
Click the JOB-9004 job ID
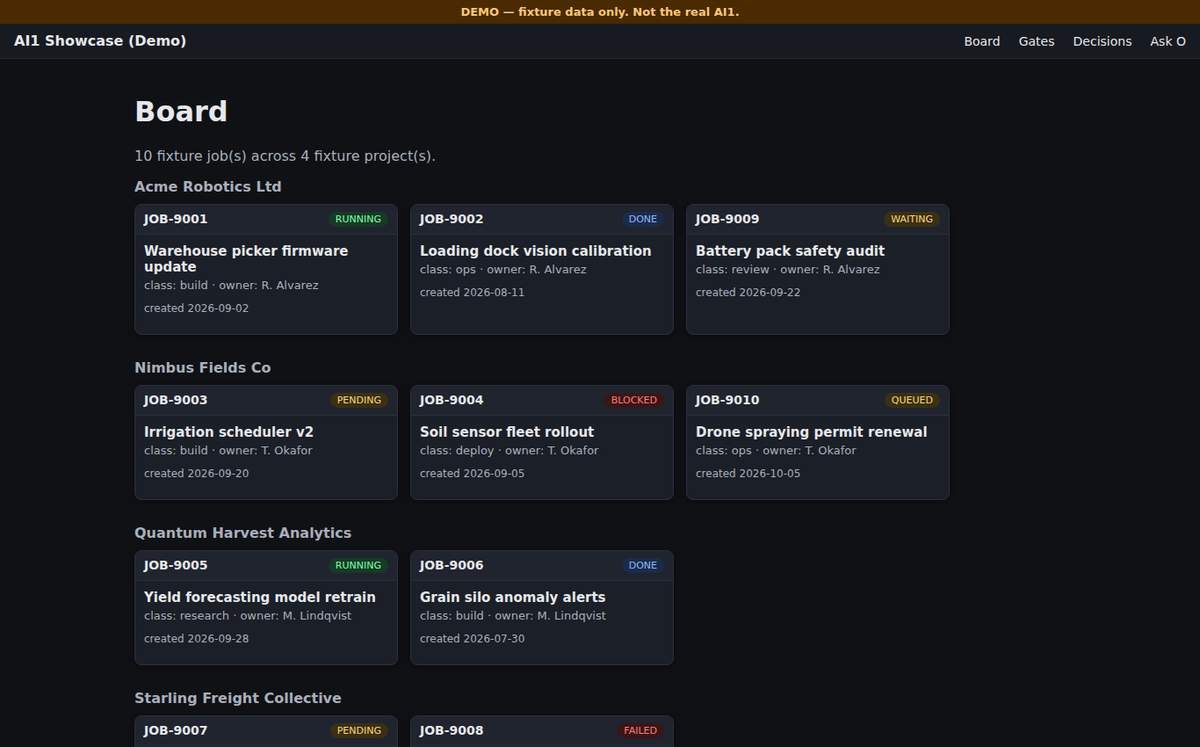452,400
